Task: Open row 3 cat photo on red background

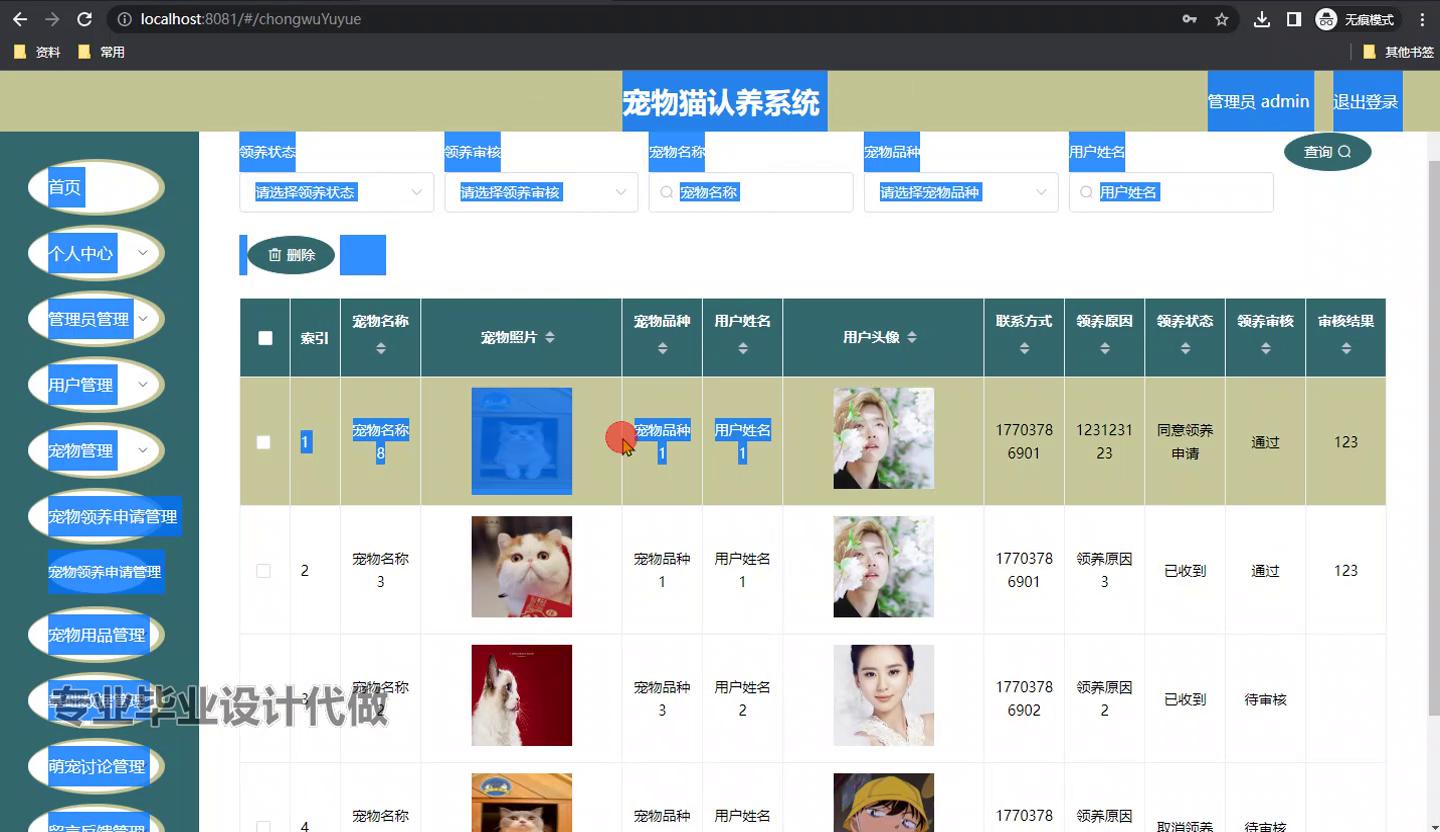Action: 522,695
